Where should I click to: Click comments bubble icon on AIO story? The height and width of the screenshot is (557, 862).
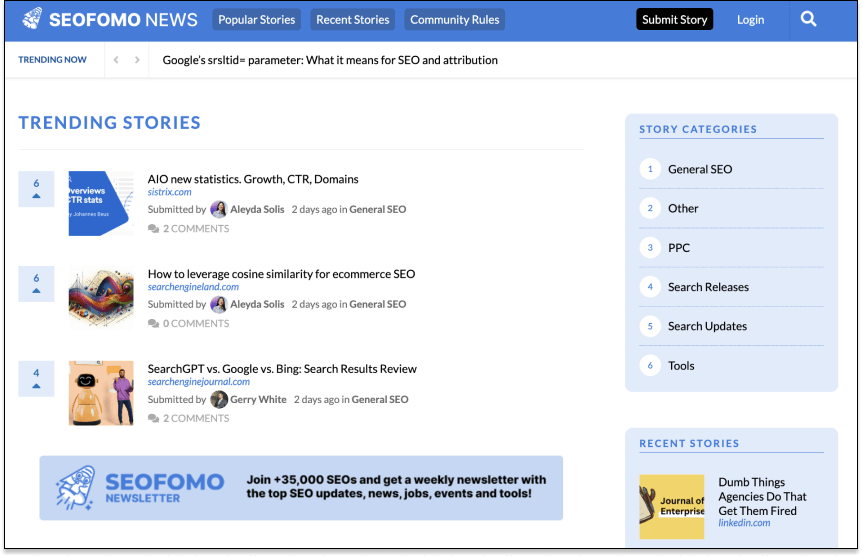[153, 229]
